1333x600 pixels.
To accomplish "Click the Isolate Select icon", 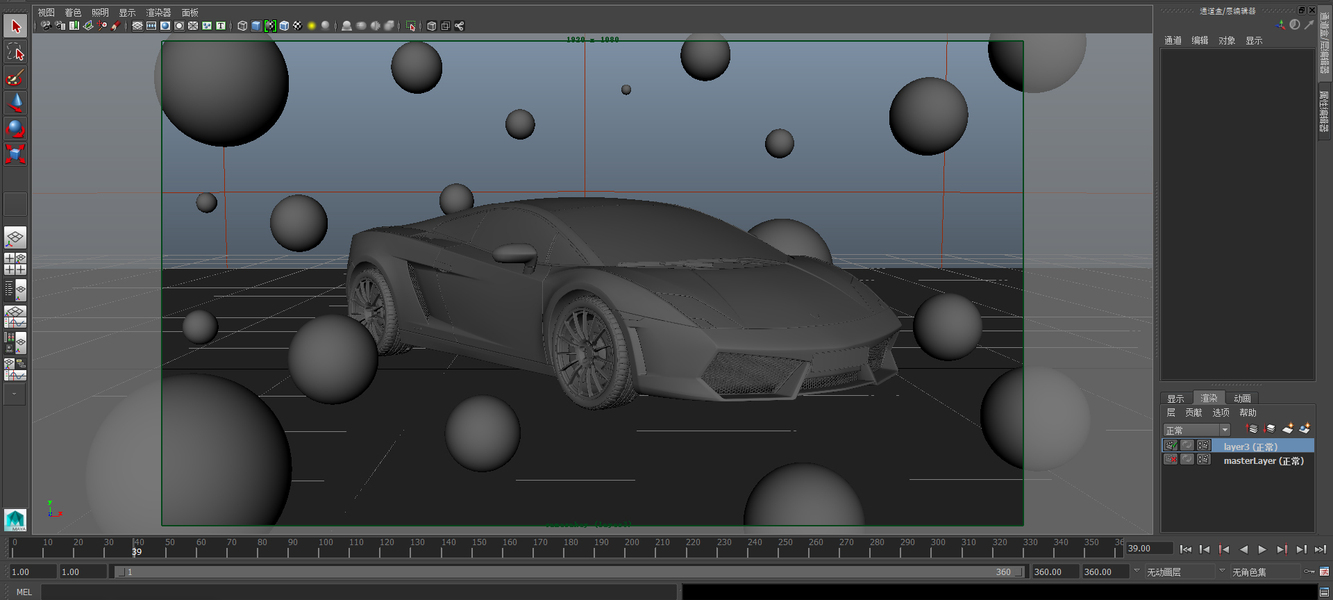I will (x=411, y=26).
